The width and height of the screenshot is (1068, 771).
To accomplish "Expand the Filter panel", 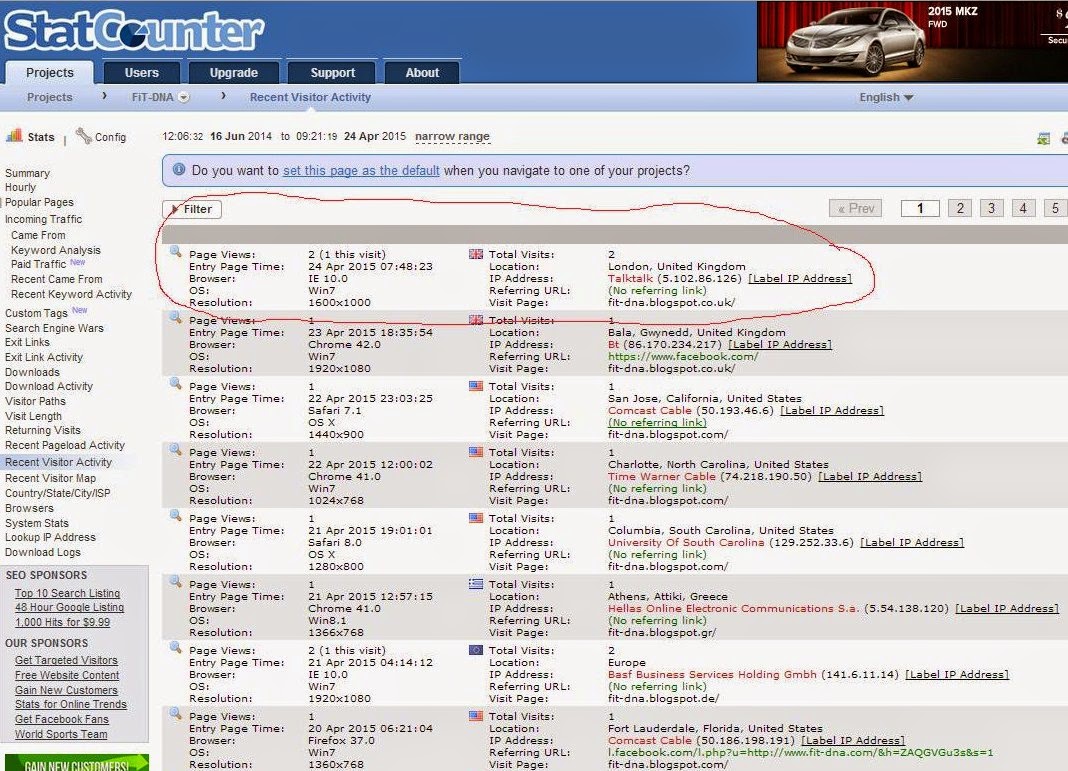I will [192, 209].
